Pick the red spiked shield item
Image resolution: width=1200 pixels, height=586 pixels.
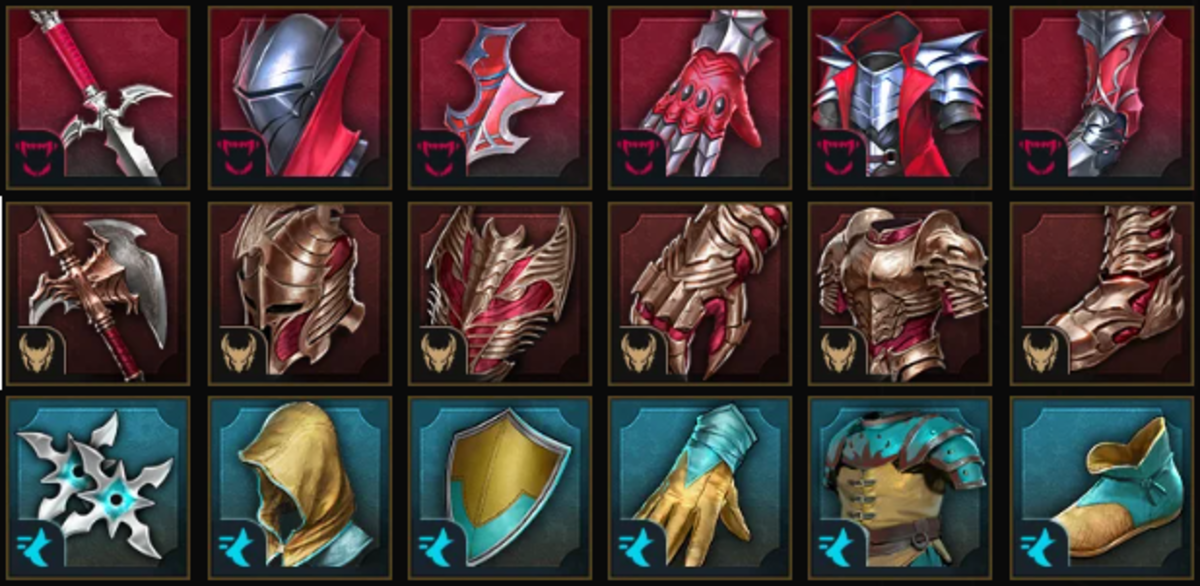pyautogui.click(x=499, y=97)
